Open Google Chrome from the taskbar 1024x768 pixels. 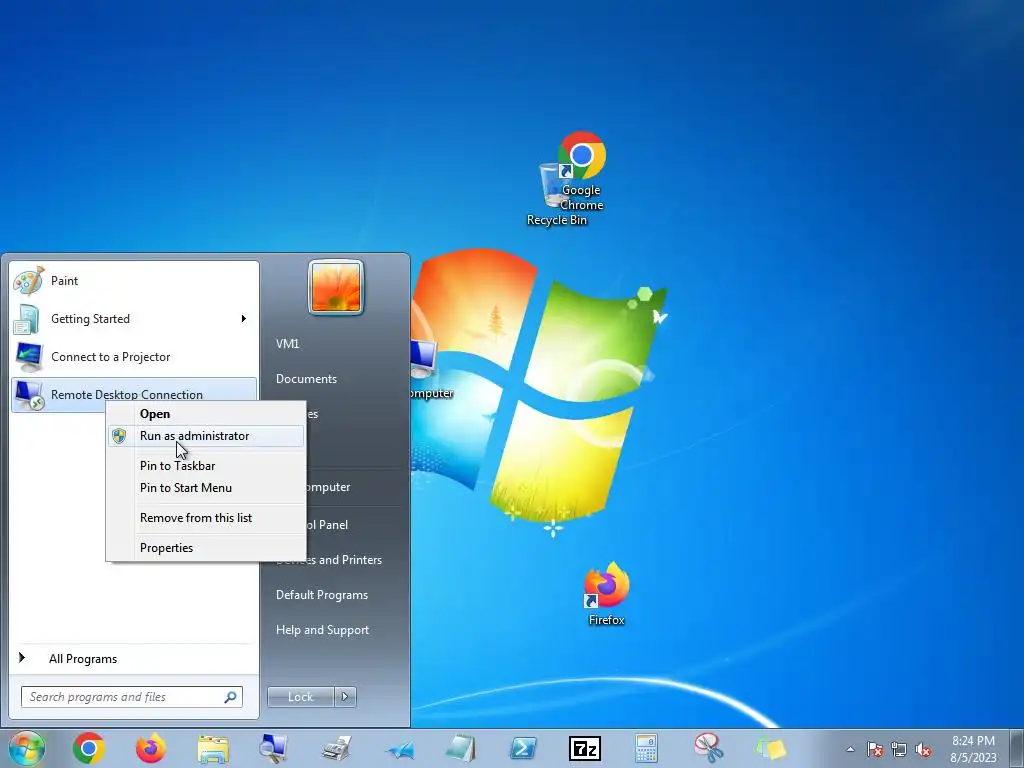tap(89, 748)
